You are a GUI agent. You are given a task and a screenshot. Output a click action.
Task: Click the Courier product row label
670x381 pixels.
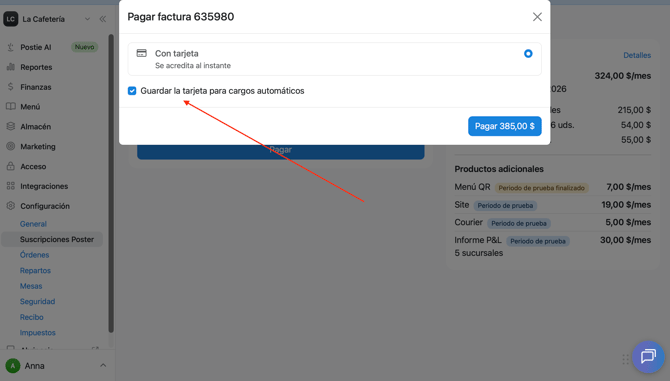pyautogui.click(x=468, y=223)
